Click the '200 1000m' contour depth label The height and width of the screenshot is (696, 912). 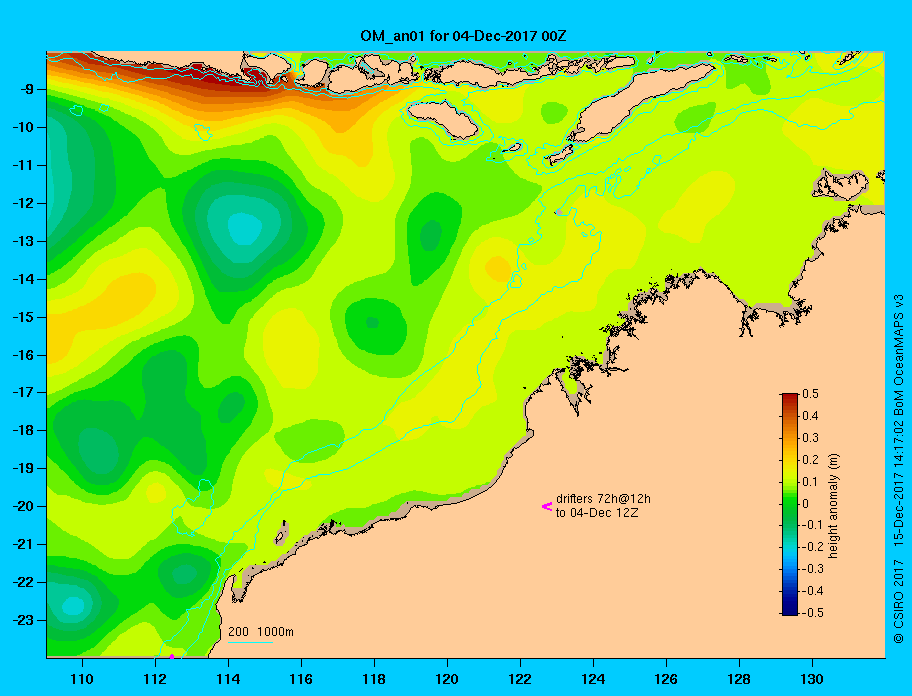tap(261, 632)
